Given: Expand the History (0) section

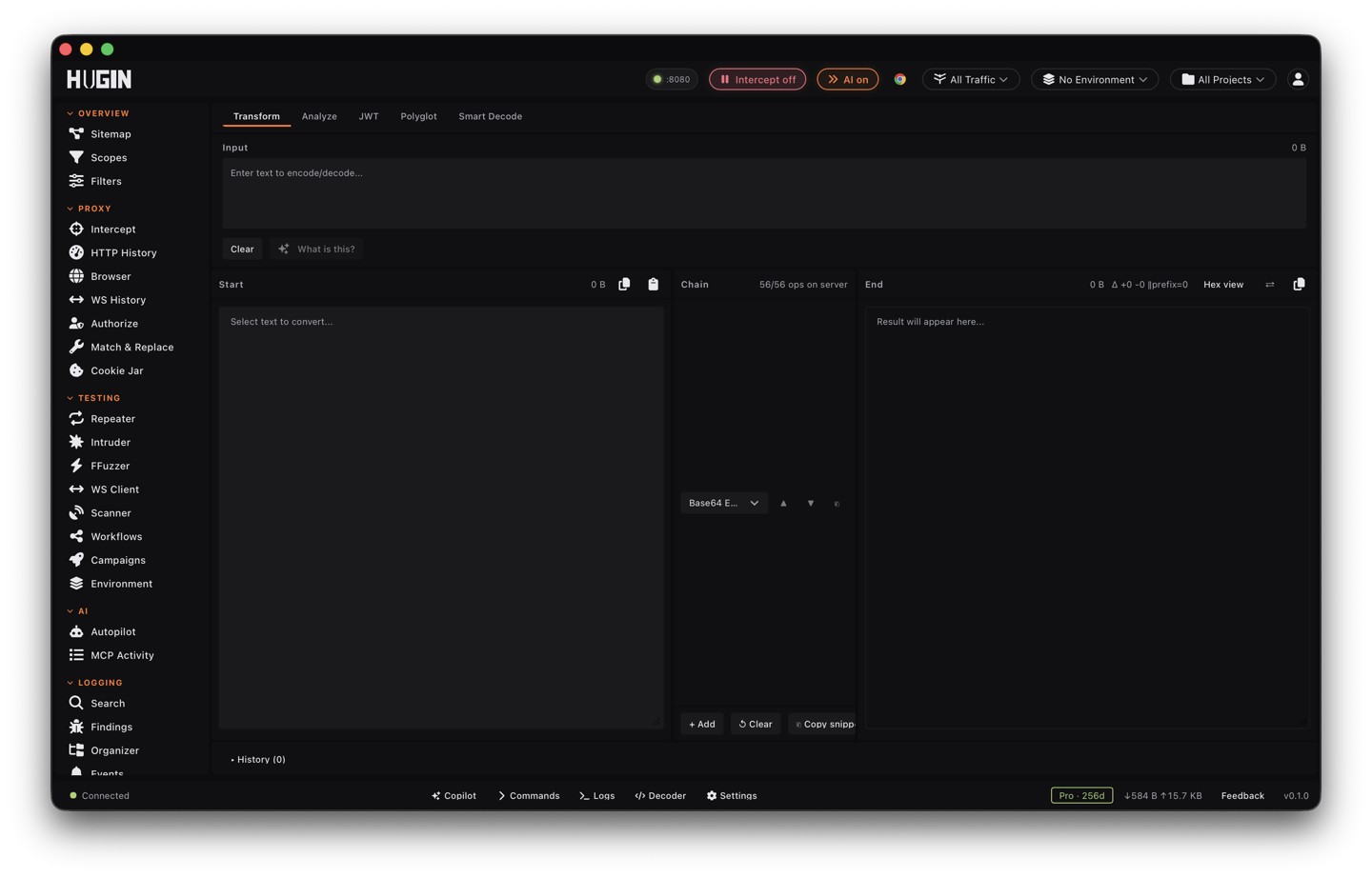Looking at the screenshot, I should pyautogui.click(x=258, y=759).
